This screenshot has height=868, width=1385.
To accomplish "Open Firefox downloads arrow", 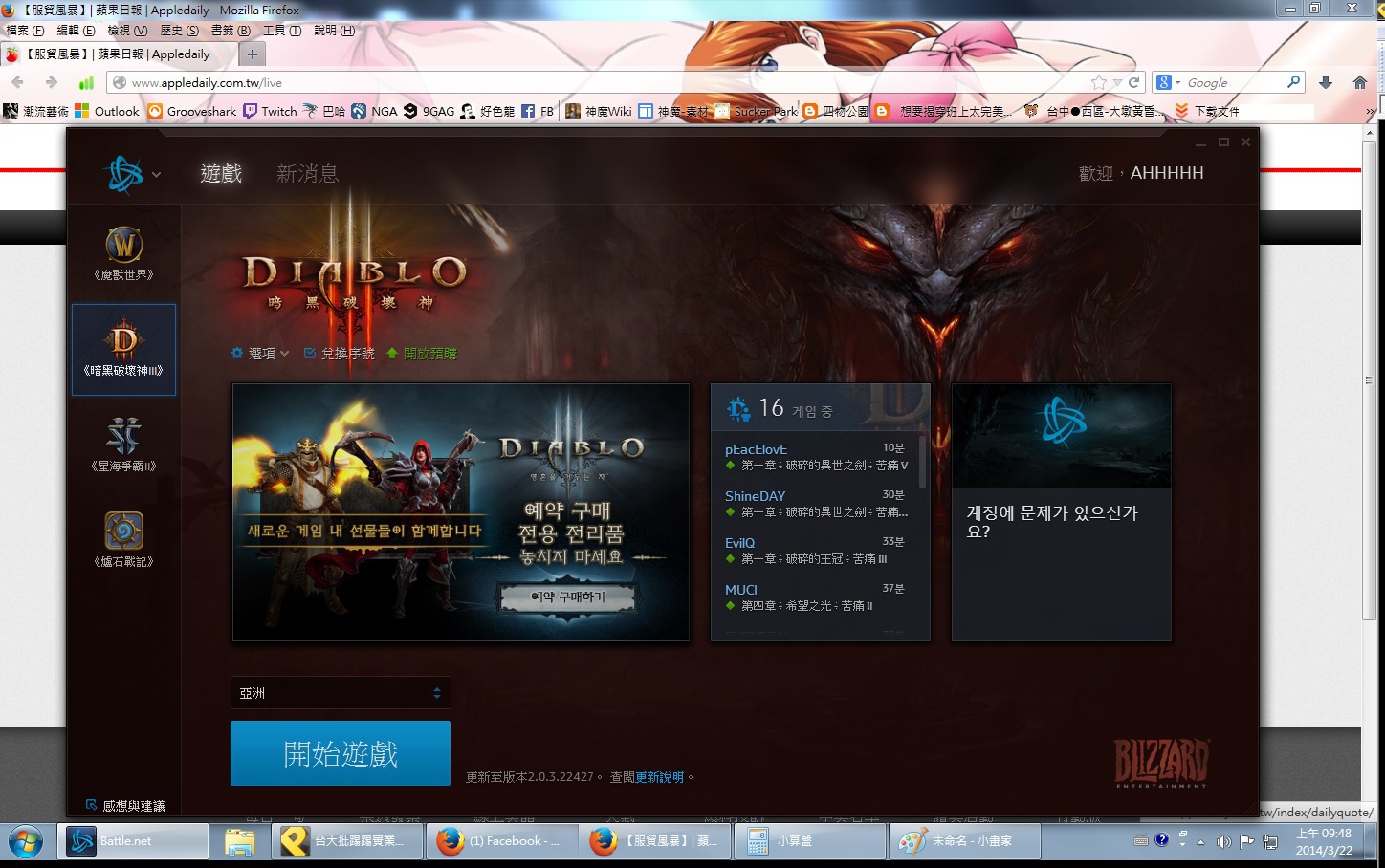I will pyautogui.click(x=1326, y=83).
